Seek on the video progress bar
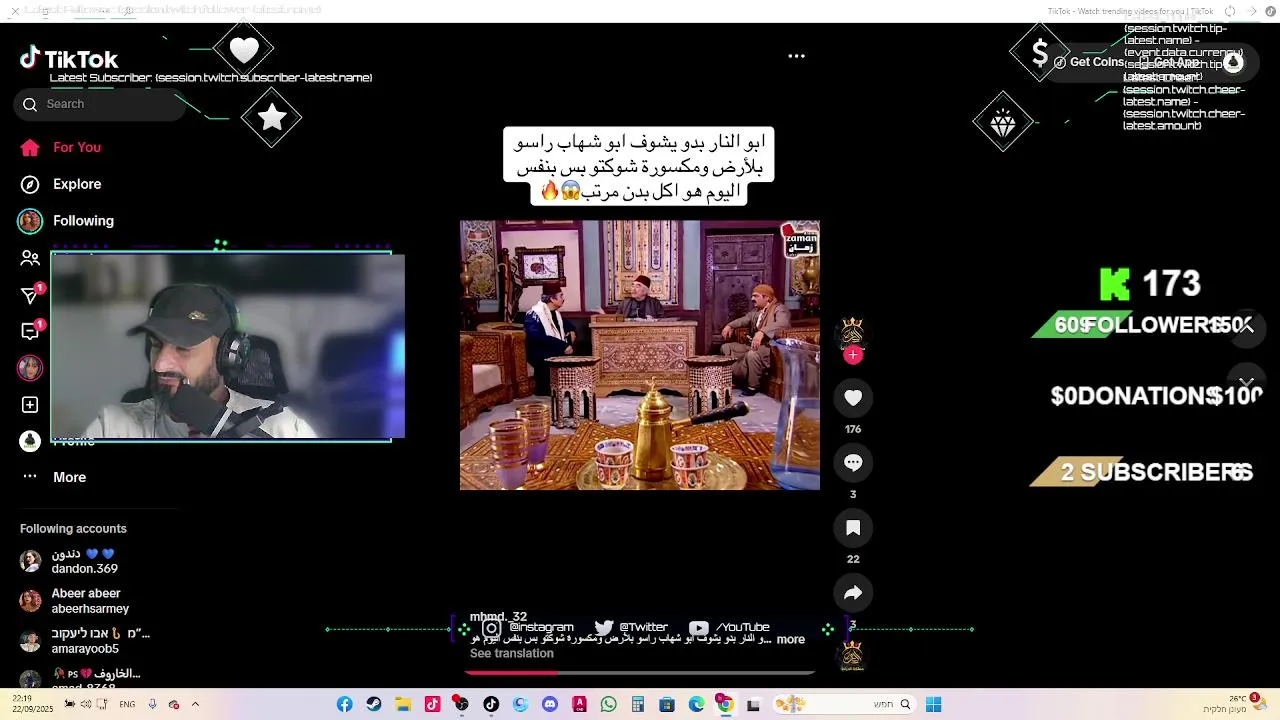The image size is (1280, 720). (640, 672)
